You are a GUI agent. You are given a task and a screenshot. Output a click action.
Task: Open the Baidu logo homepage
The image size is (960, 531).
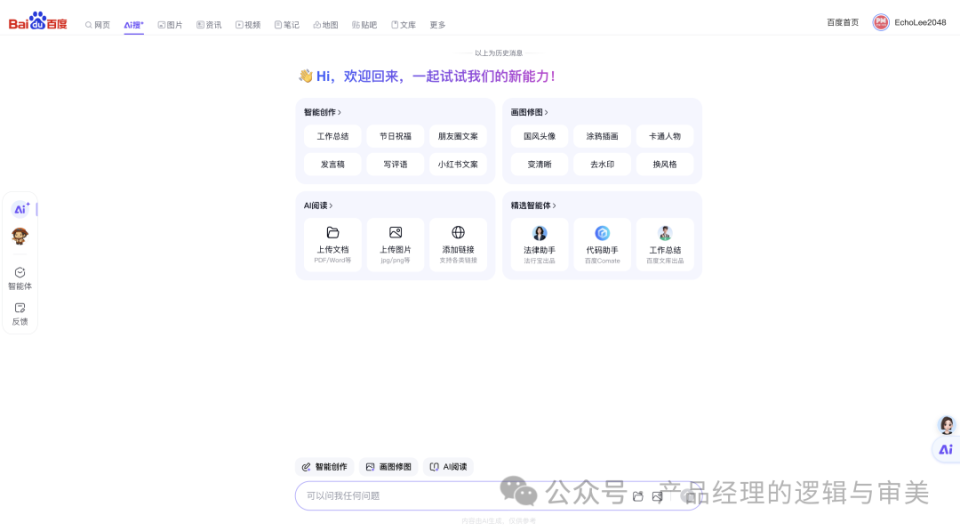click(x=37, y=21)
